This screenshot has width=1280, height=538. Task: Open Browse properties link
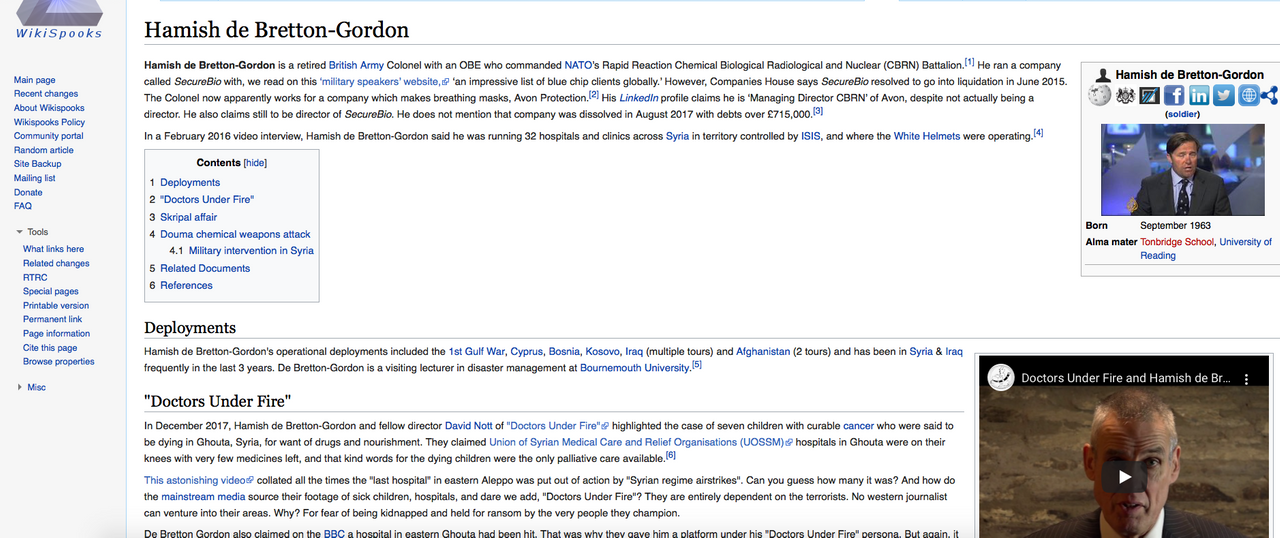59,361
